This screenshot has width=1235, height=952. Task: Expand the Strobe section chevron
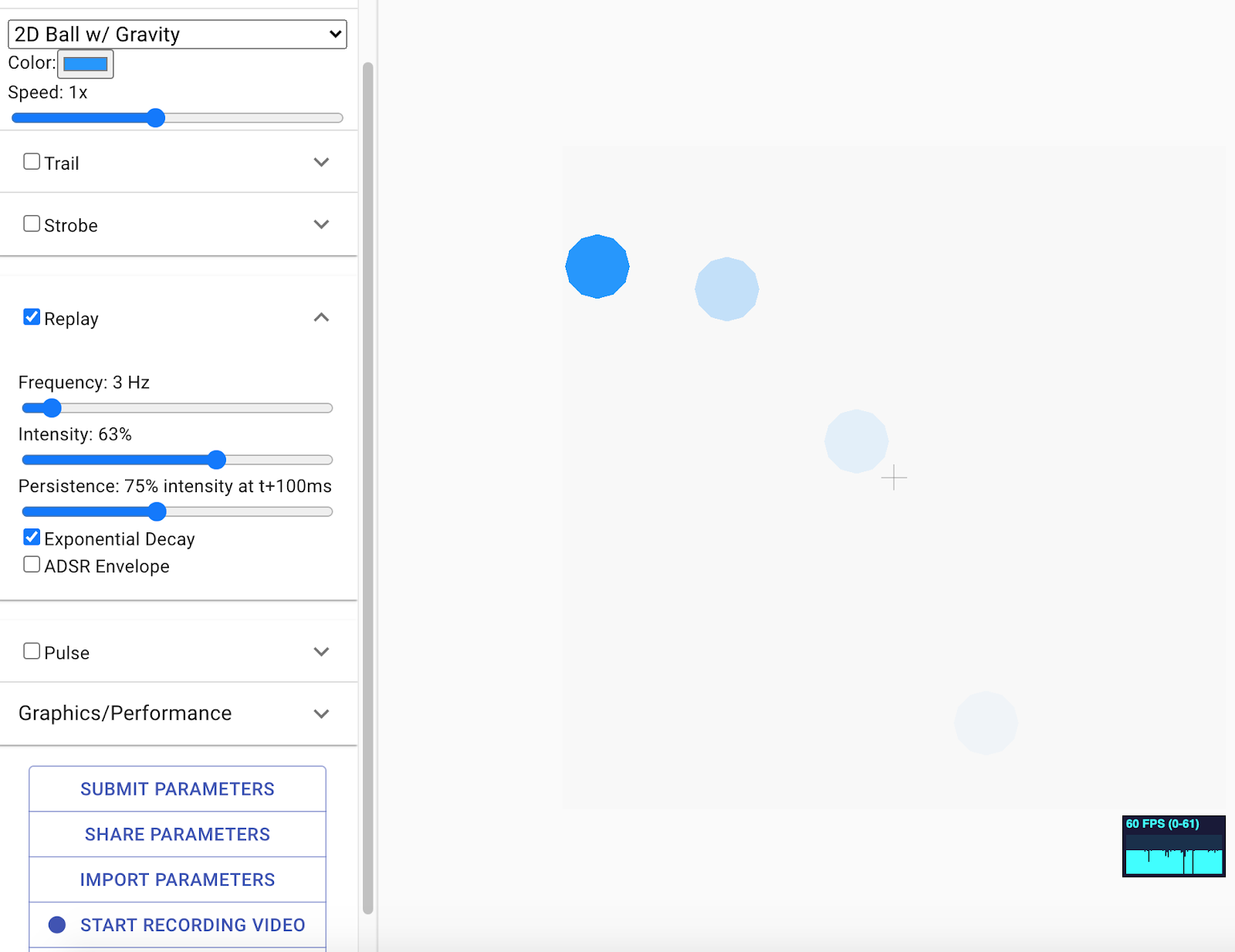[322, 224]
